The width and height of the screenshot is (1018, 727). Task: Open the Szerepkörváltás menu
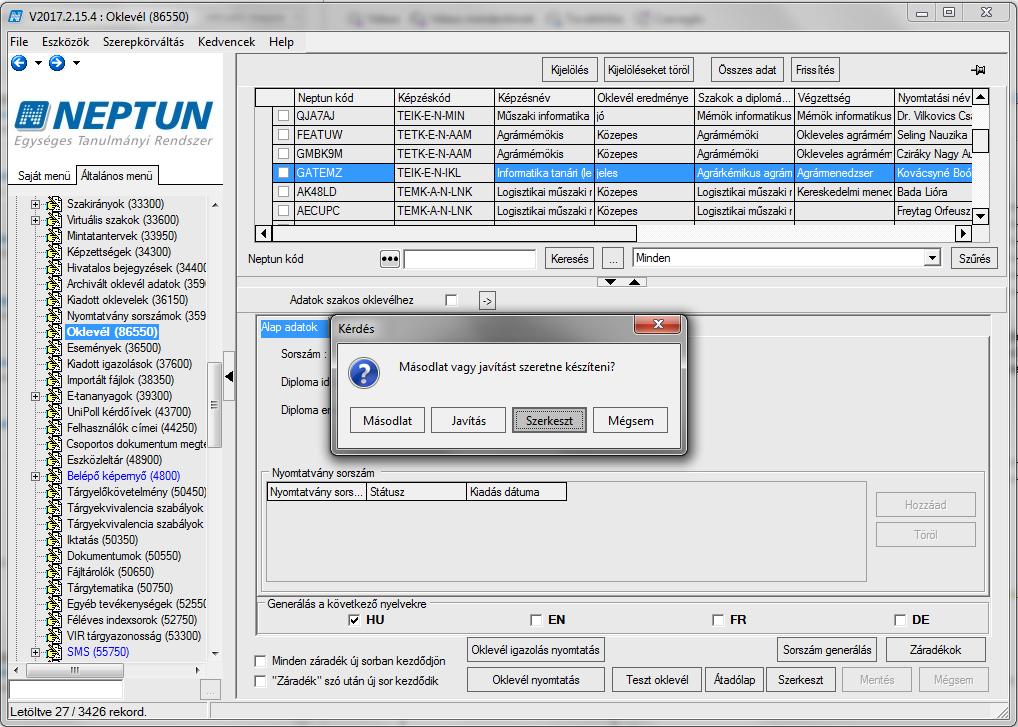[x=143, y=42]
